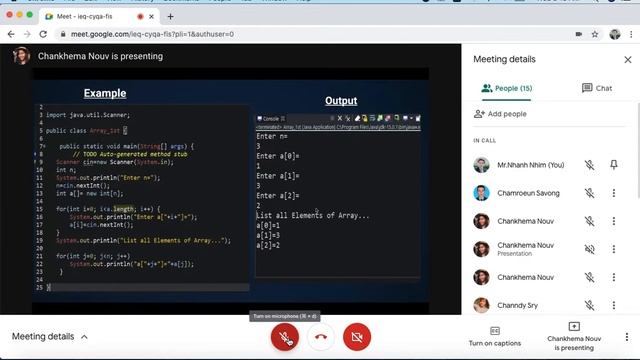This screenshot has width=640, height=360.
Task: Bookmark this page with the star icon
Action: point(595,34)
